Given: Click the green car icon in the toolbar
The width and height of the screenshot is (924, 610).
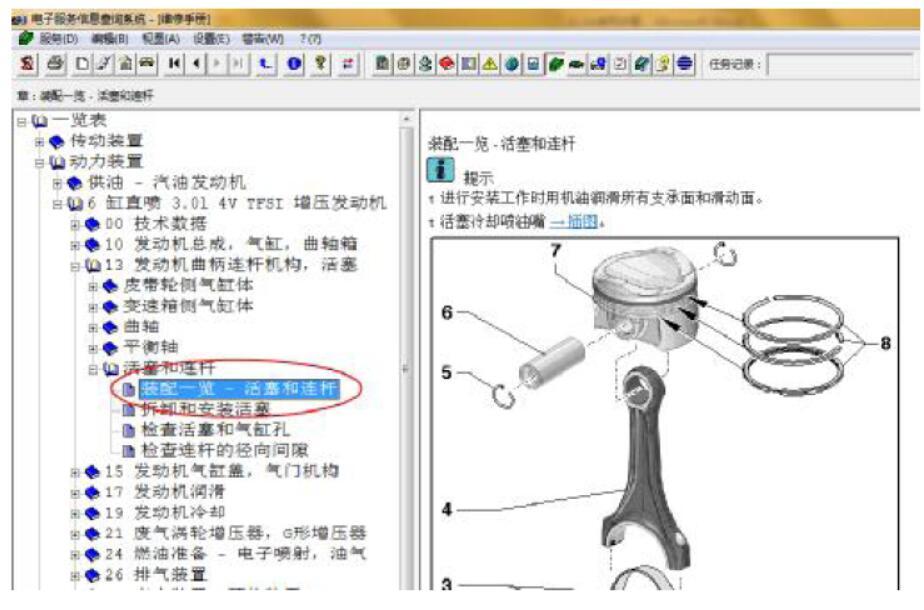Looking at the screenshot, I should tap(578, 64).
